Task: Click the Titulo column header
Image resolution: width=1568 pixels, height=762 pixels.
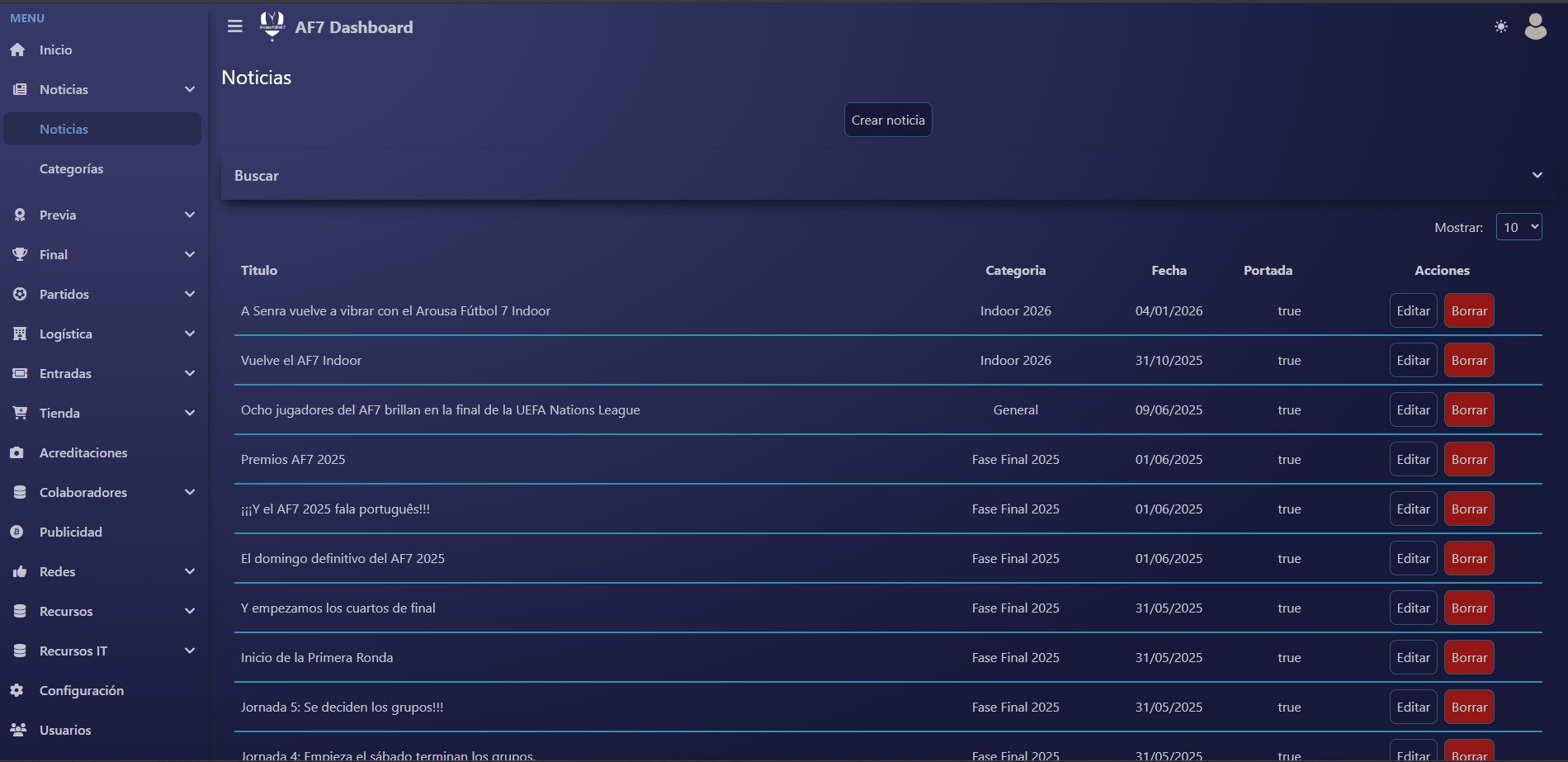Action: [259, 270]
